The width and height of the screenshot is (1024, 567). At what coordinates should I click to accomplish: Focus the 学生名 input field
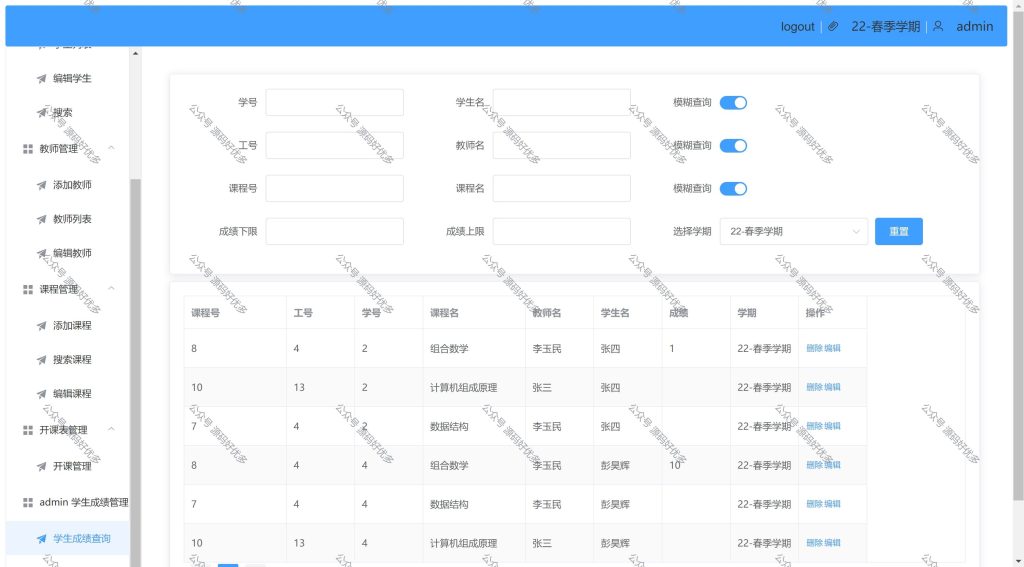point(562,103)
